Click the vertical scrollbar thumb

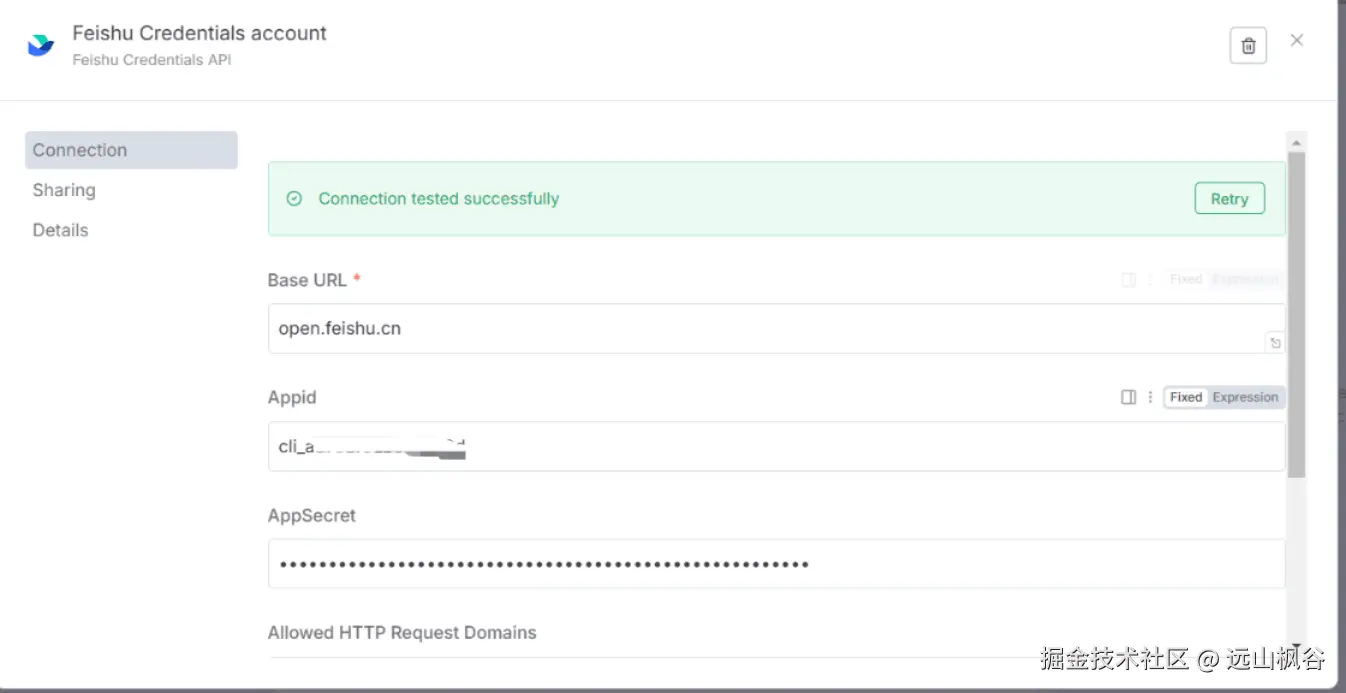click(1297, 310)
